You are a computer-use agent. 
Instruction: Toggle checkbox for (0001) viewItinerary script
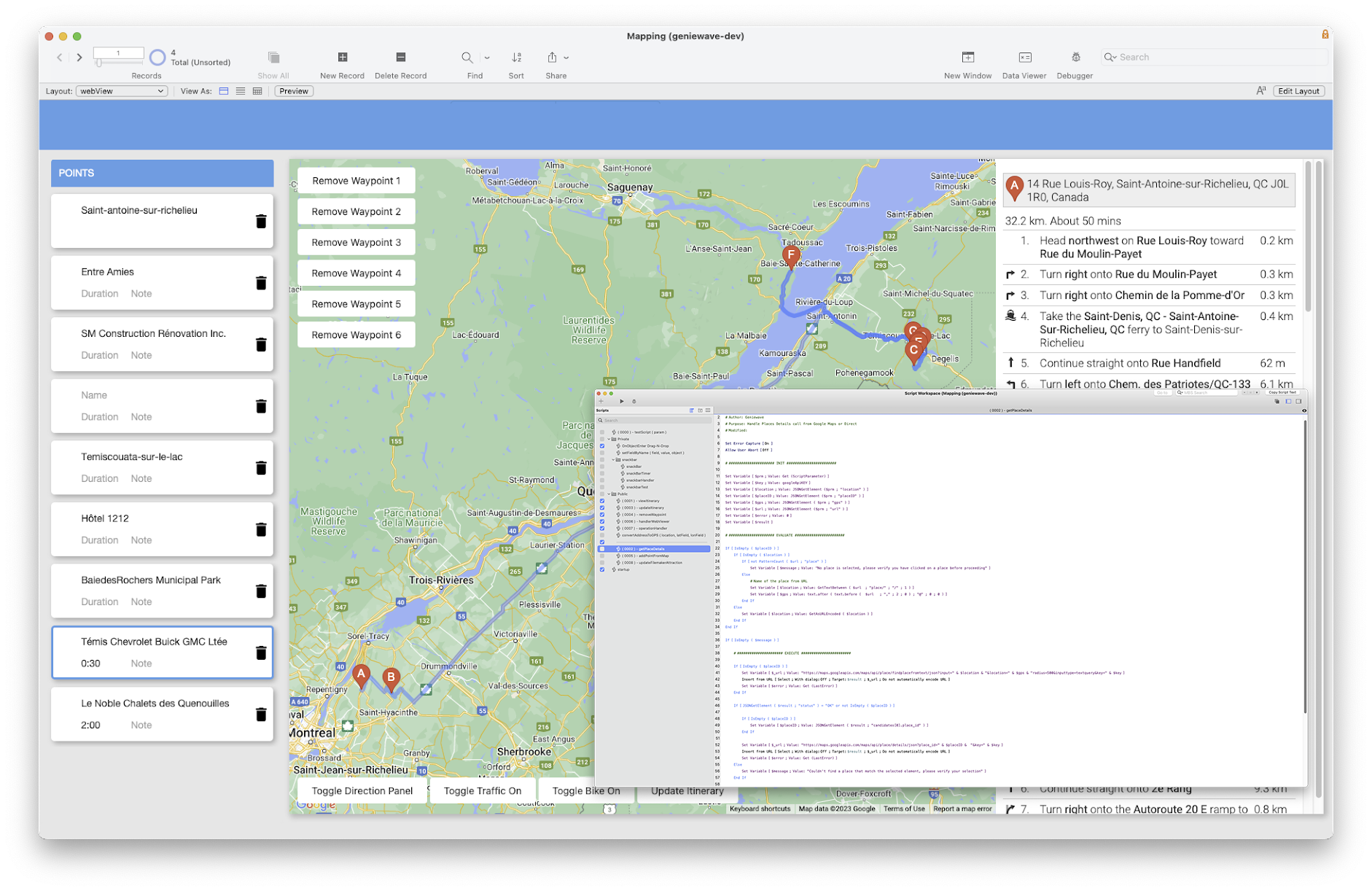602,501
